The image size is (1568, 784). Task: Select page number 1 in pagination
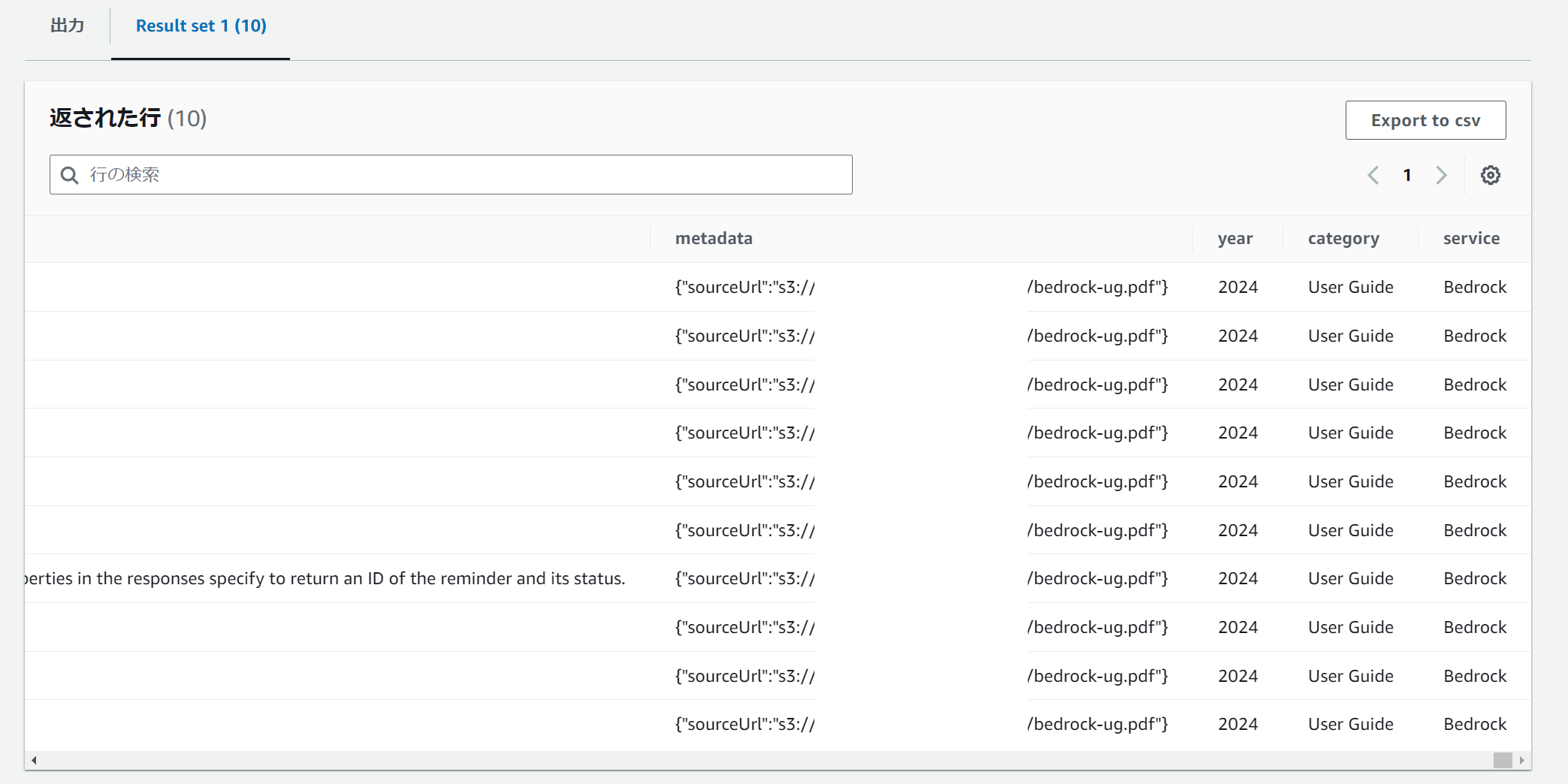click(1407, 174)
